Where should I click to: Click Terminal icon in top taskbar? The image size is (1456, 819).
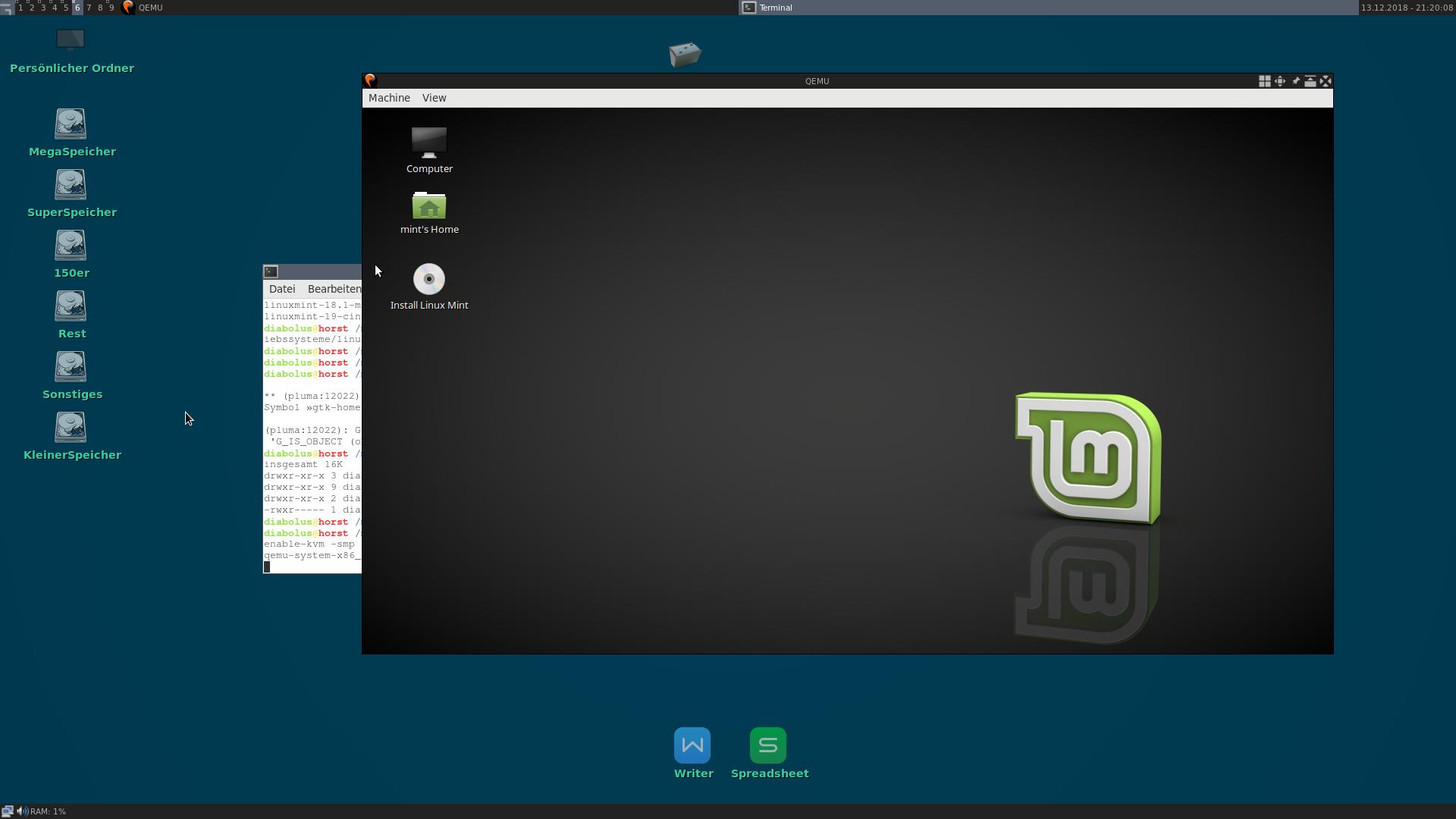click(x=748, y=8)
